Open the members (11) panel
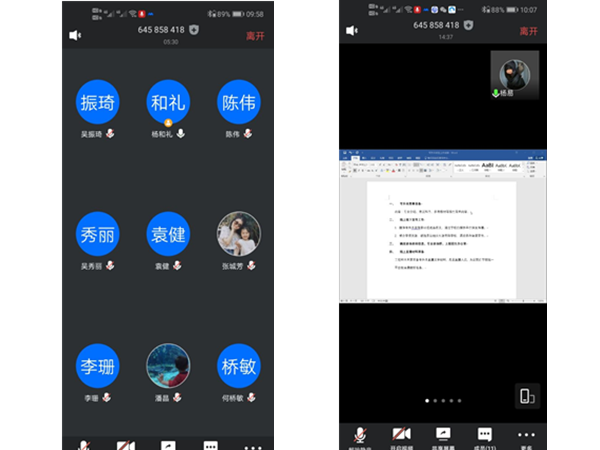Image resolution: width=600 pixels, height=450 pixels. coord(485,435)
